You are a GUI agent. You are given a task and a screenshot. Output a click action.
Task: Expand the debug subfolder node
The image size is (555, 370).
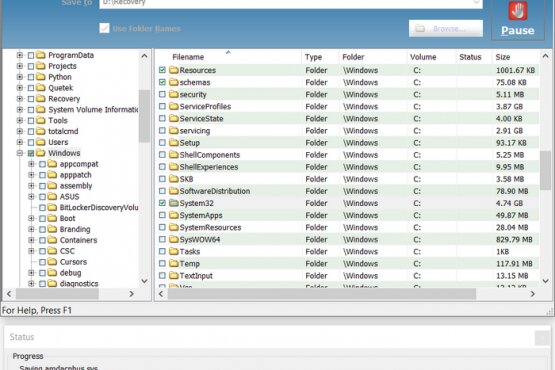point(31,273)
